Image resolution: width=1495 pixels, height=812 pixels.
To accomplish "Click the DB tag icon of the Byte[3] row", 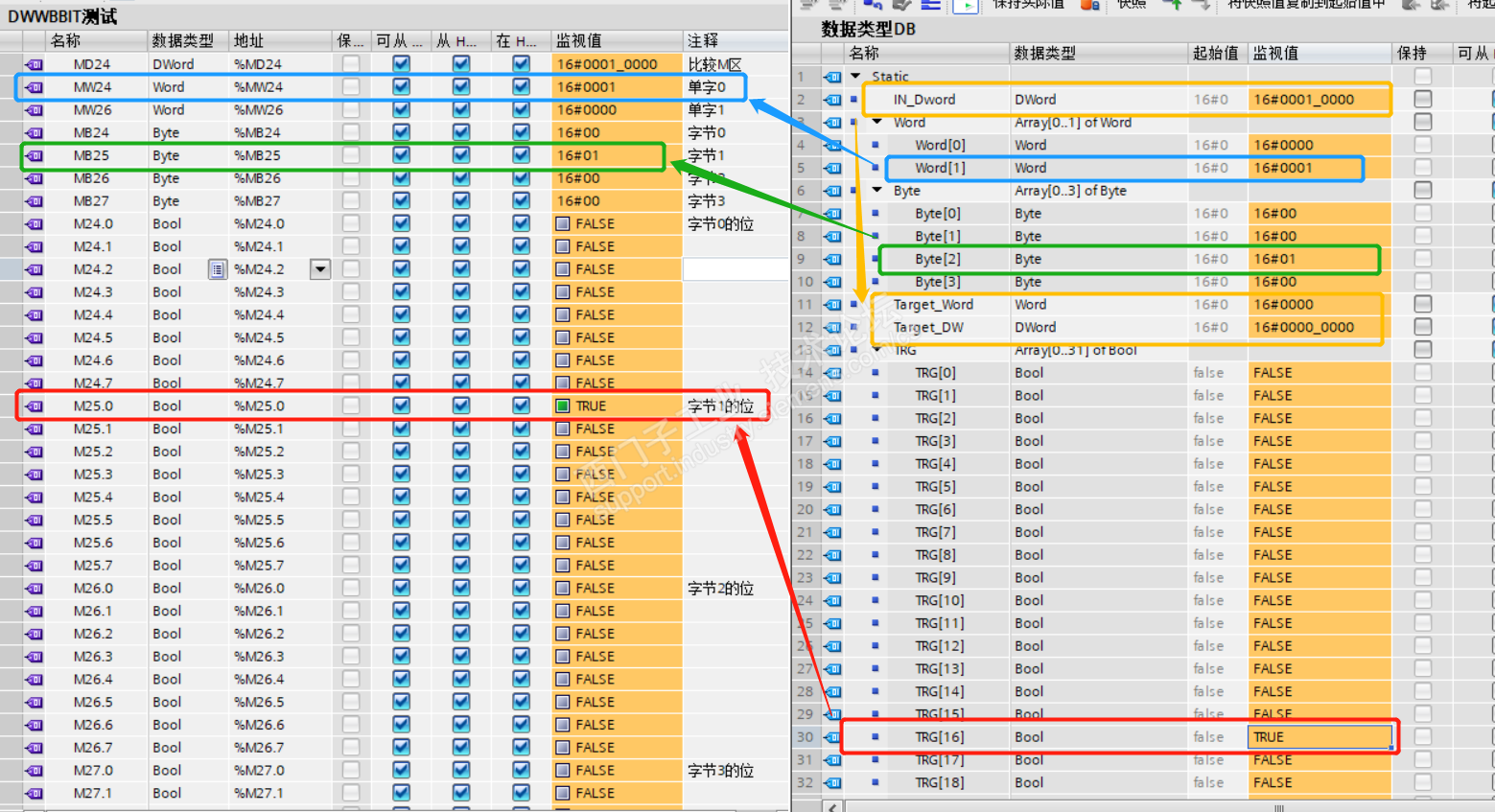I will [832, 282].
